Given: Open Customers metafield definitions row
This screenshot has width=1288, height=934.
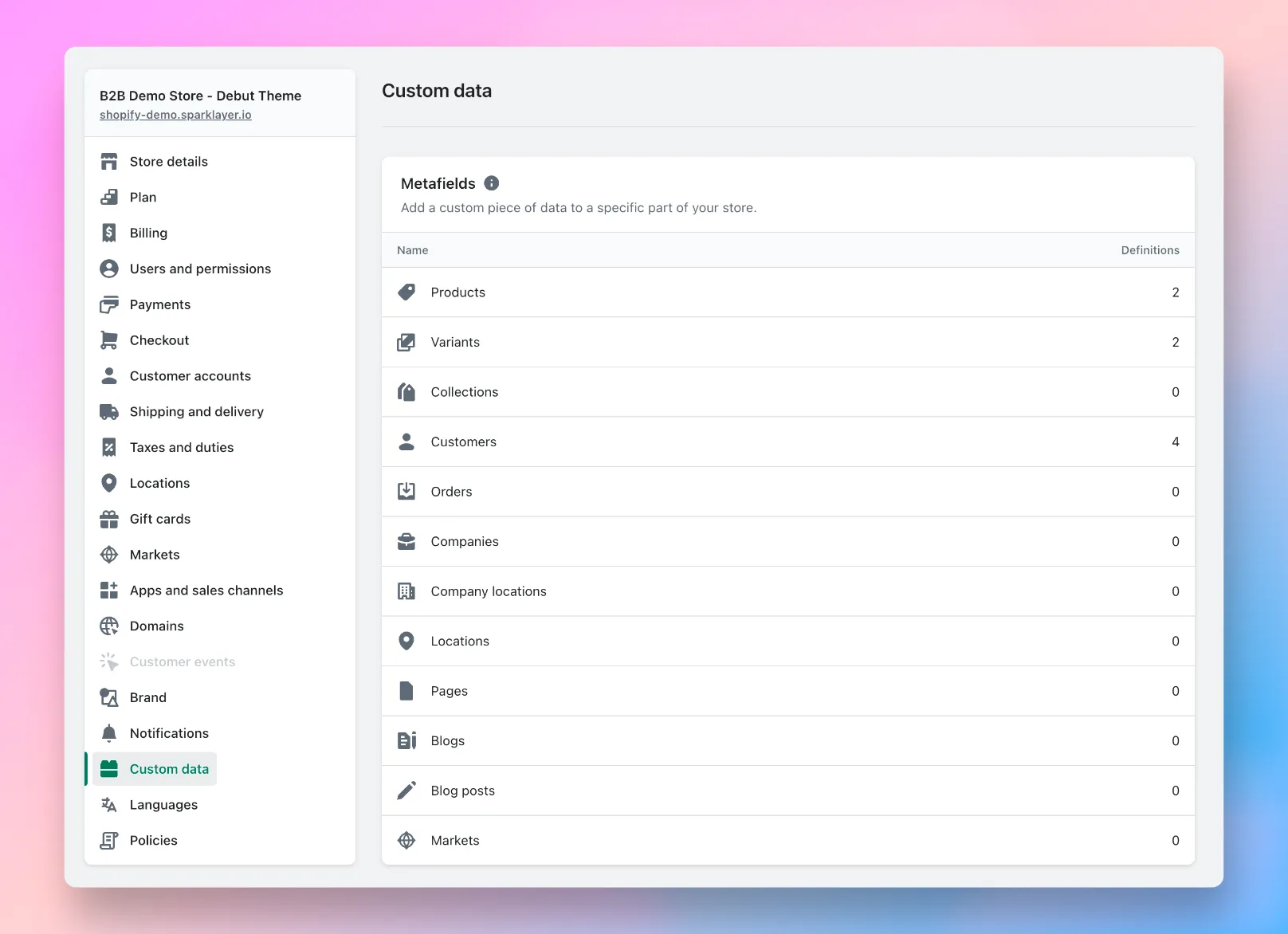Looking at the screenshot, I should [788, 441].
